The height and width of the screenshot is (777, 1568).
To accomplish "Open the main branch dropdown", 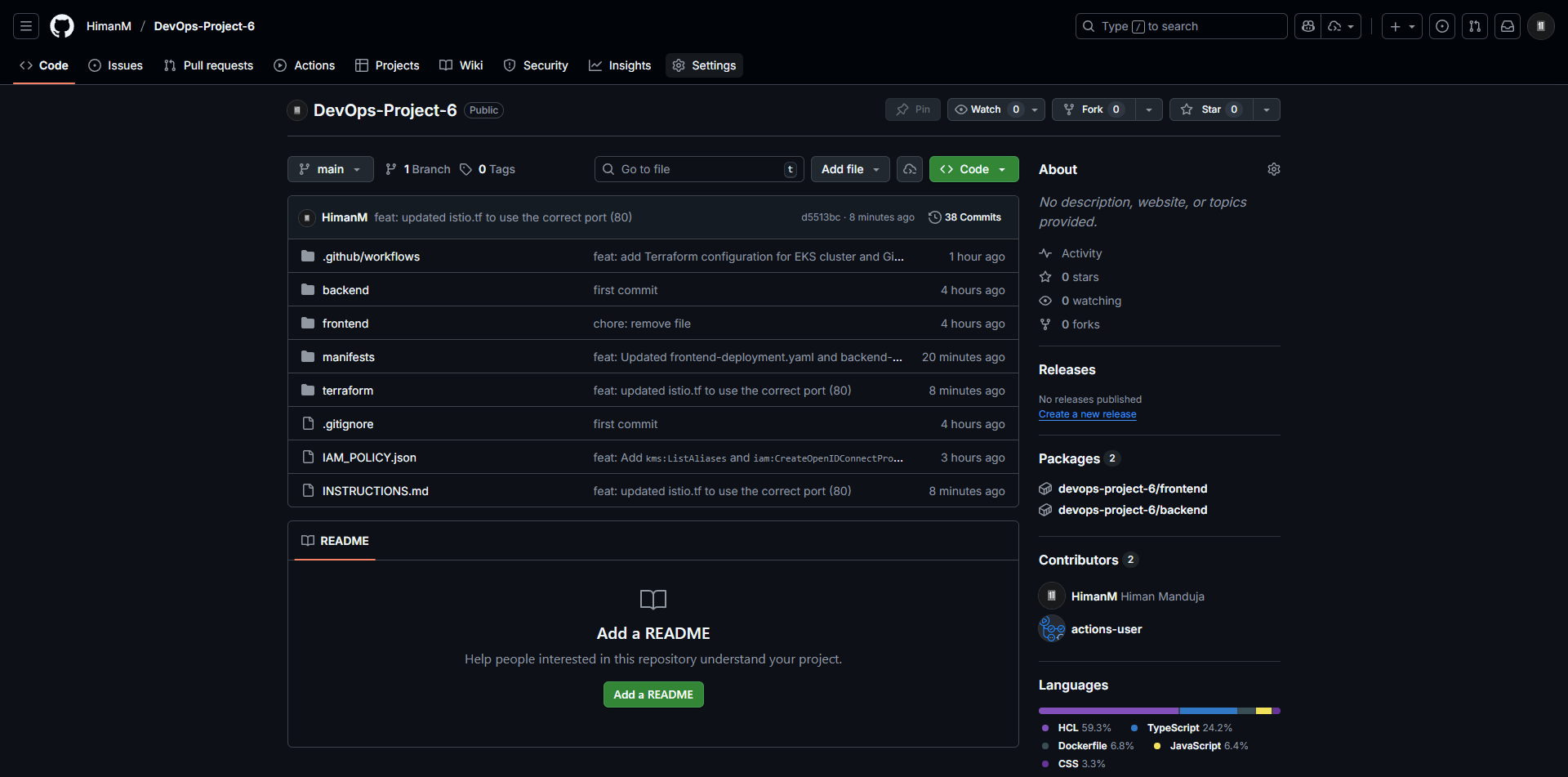I will (330, 169).
